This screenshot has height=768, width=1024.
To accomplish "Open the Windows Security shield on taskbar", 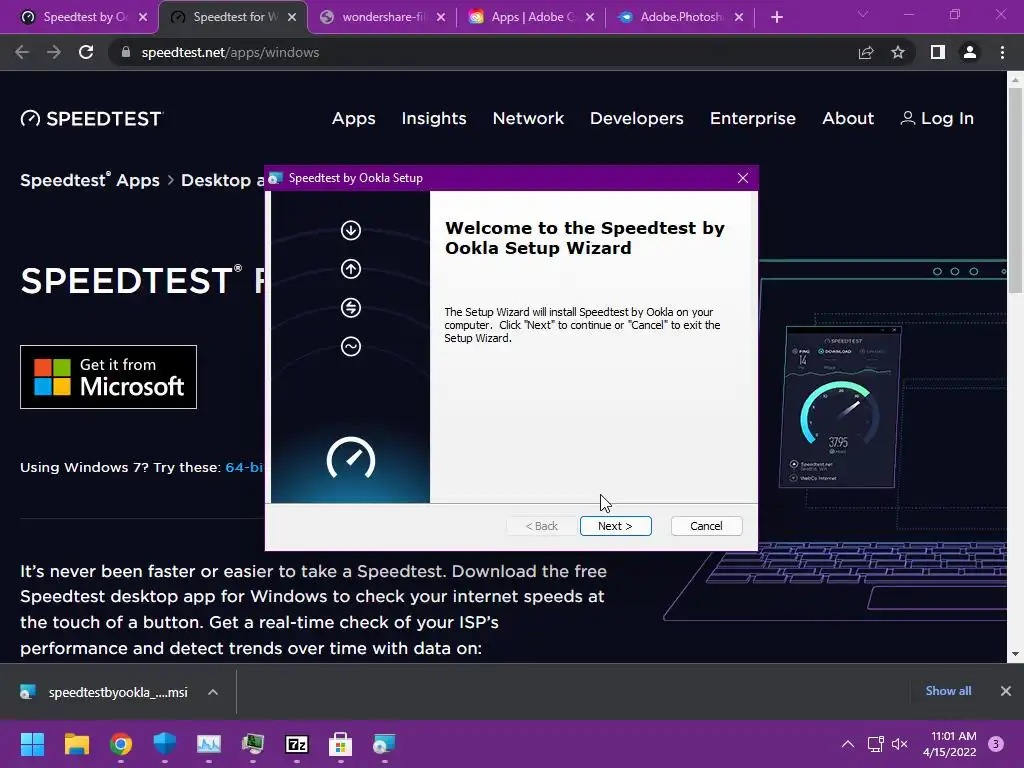I will pos(165,744).
